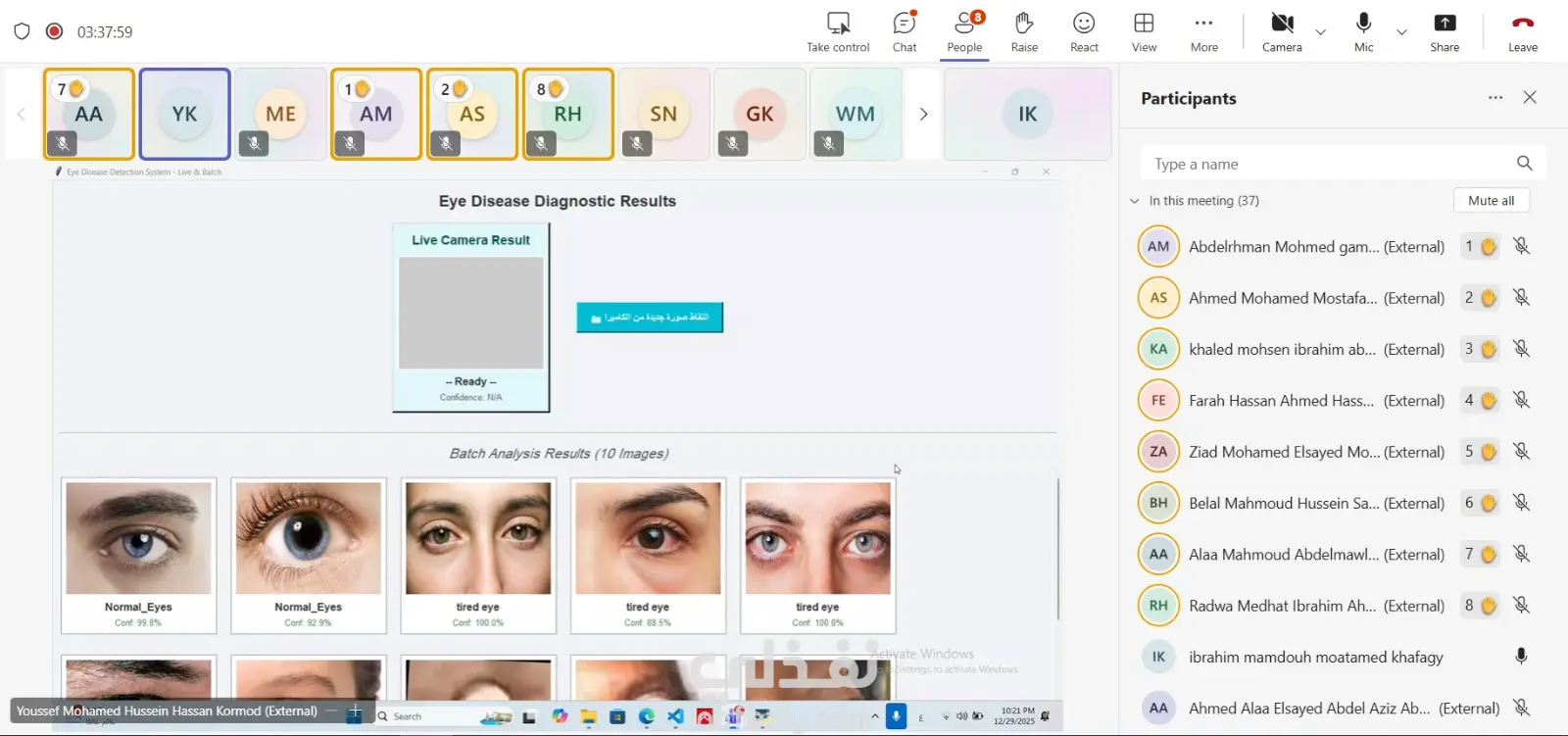Open the View layout menu
The height and width of the screenshot is (736, 1568).
point(1144,32)
